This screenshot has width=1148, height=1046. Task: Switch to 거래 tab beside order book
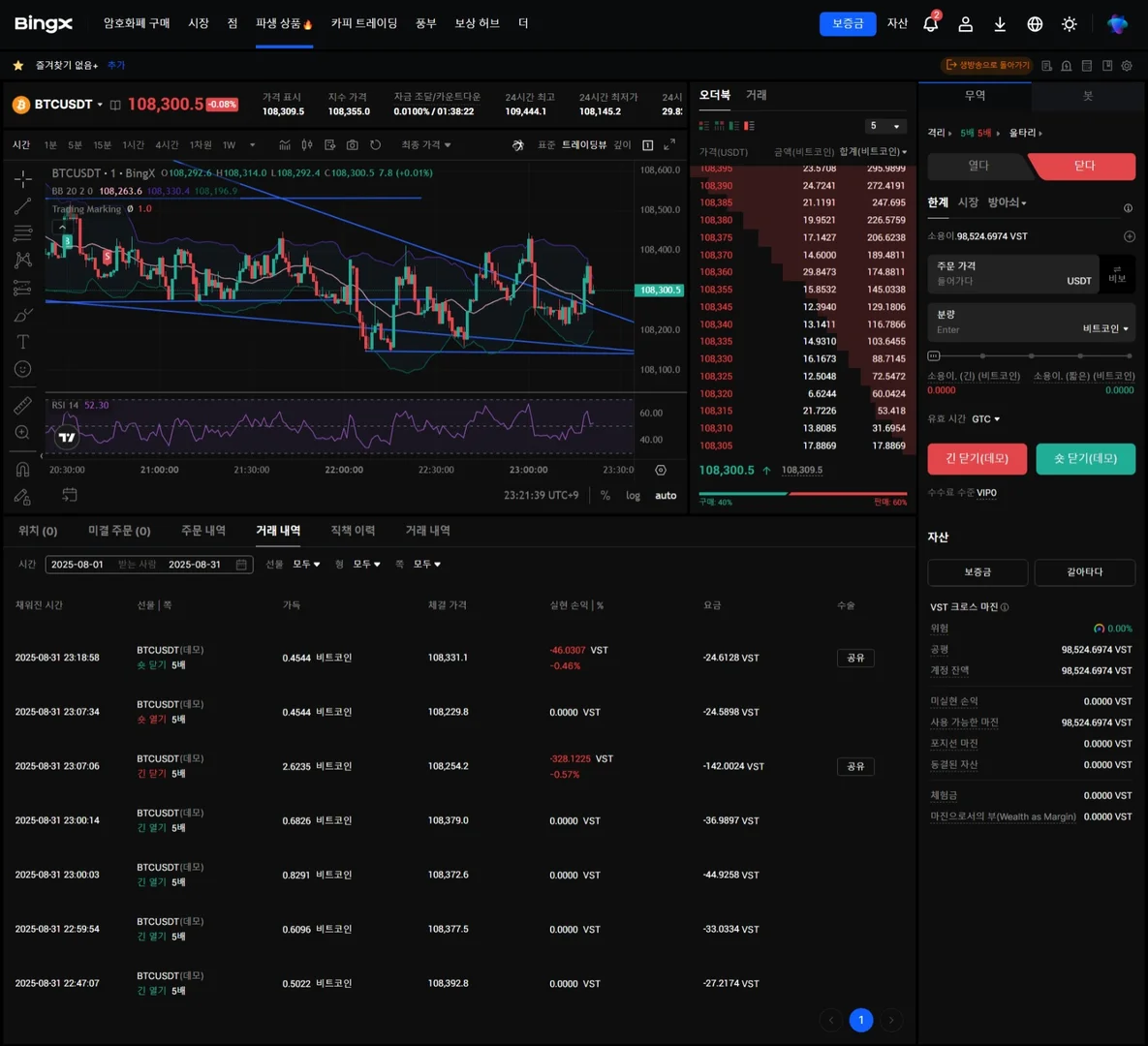click(x=756, y=95)
